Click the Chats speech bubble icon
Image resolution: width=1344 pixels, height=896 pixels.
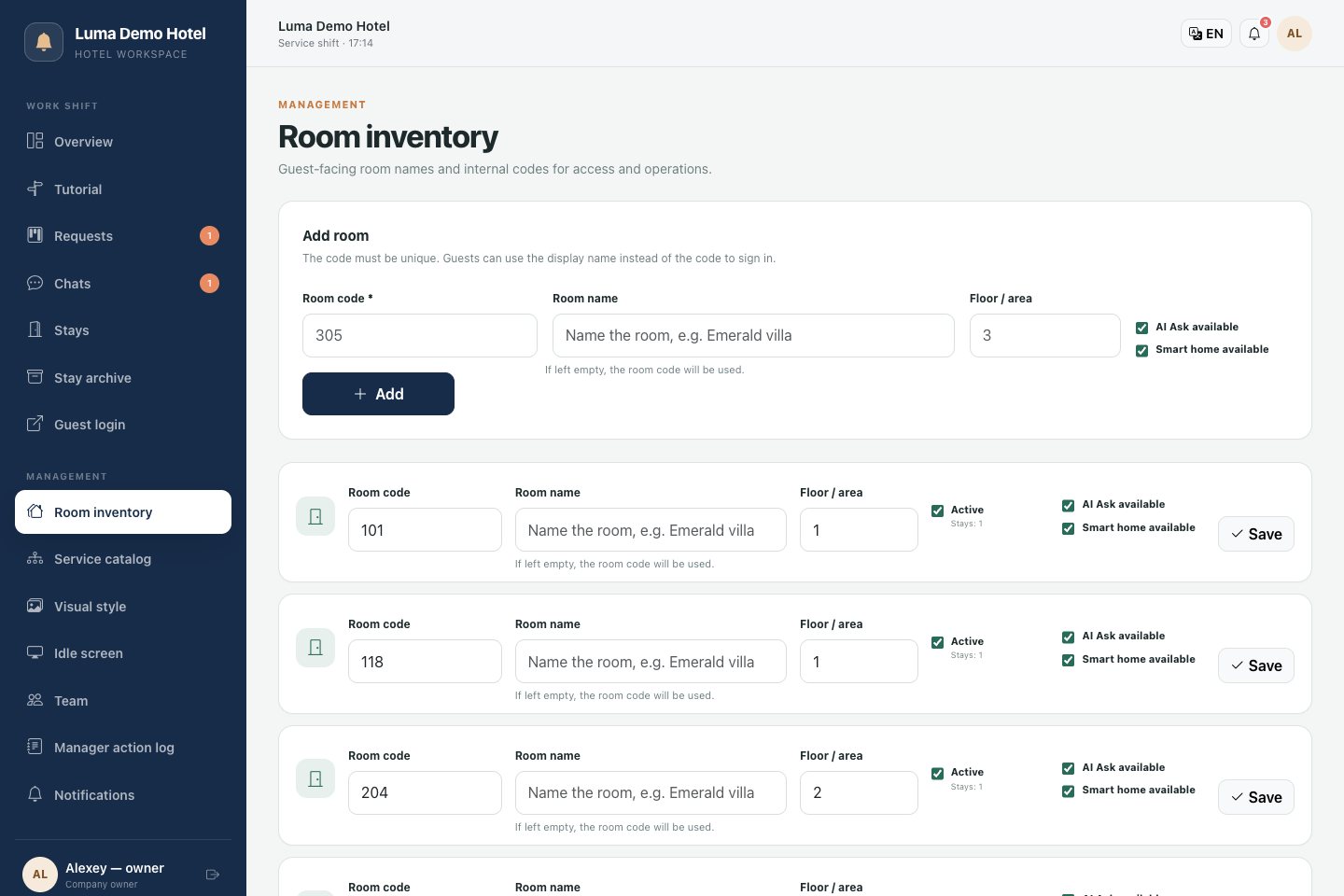click(x=35, y=283)
